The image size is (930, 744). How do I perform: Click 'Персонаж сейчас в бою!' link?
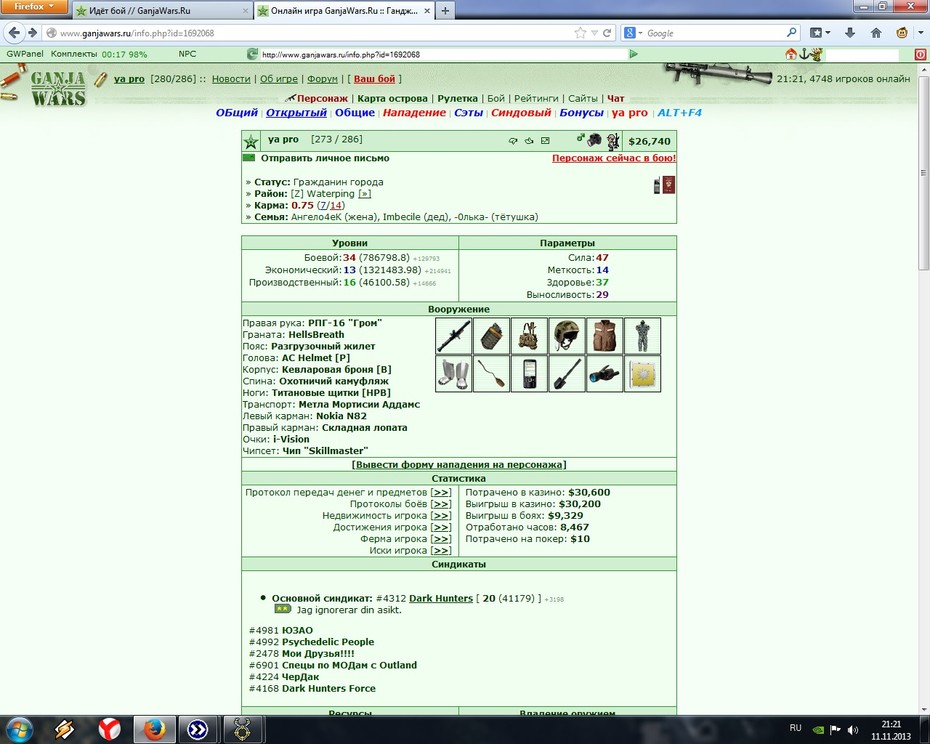(614, 158)
